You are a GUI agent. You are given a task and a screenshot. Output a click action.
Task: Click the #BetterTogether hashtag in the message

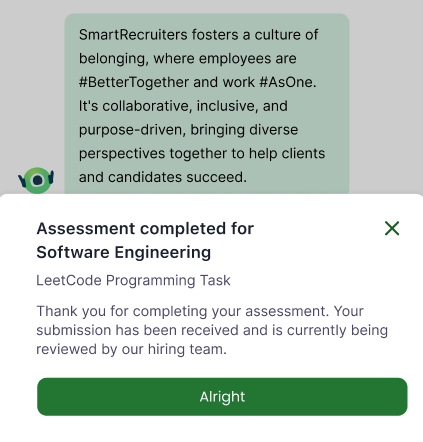click(134, 82)
